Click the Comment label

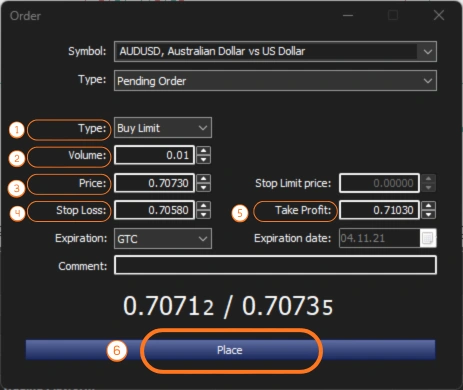click(x=83, y=266)
